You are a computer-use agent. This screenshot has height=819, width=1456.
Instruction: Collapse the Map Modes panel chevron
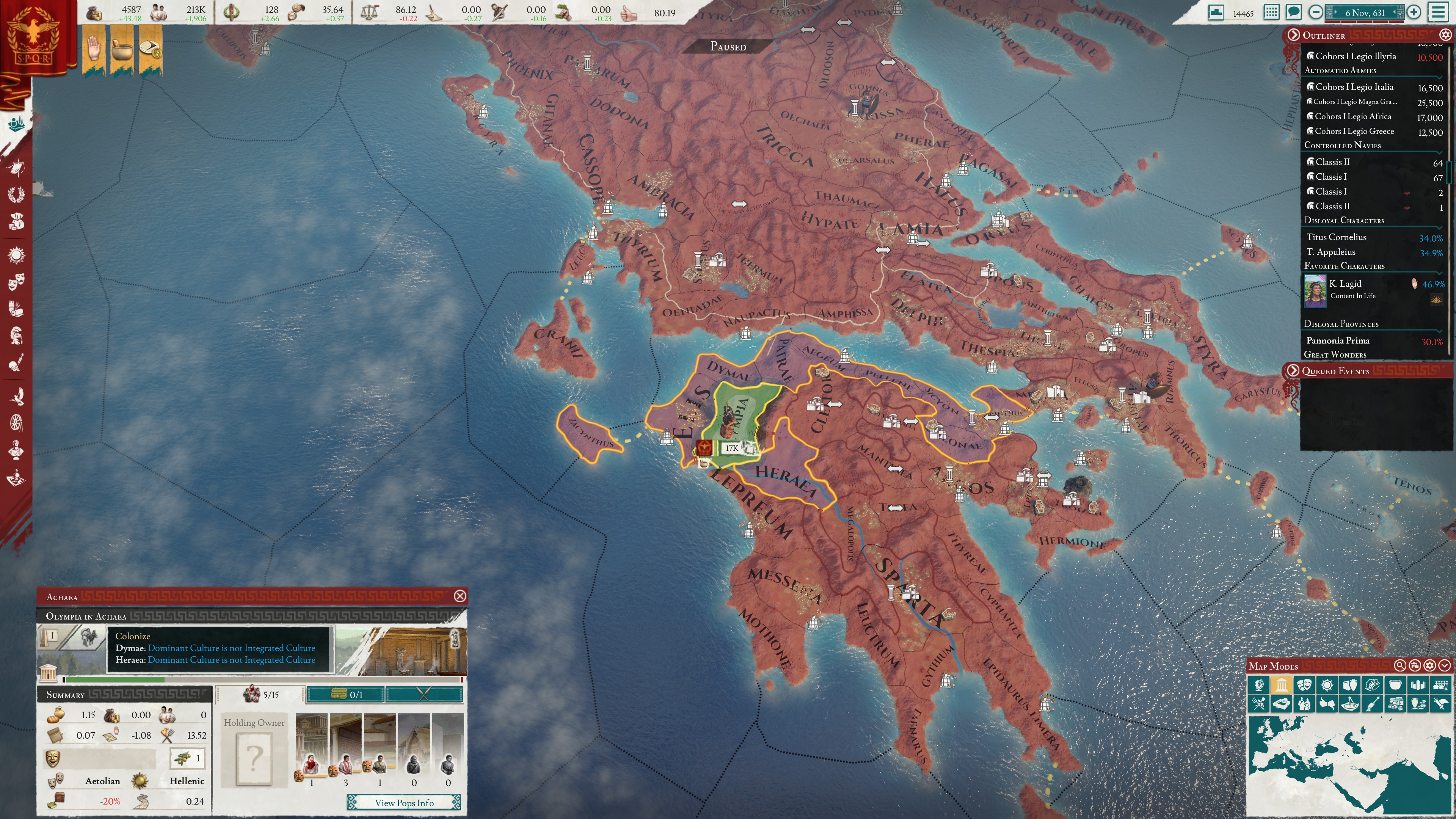point(1445,666)
